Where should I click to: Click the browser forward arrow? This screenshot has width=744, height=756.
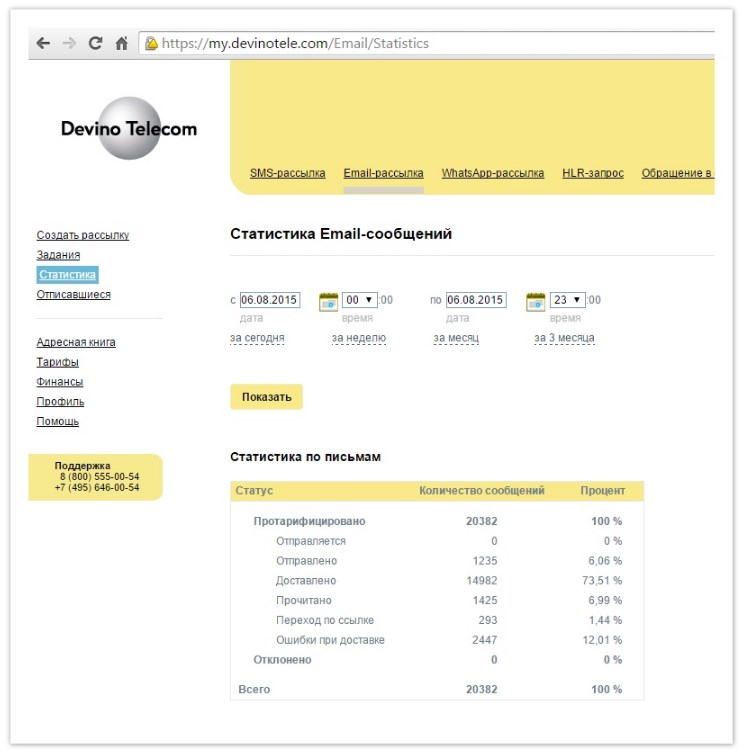69,43
